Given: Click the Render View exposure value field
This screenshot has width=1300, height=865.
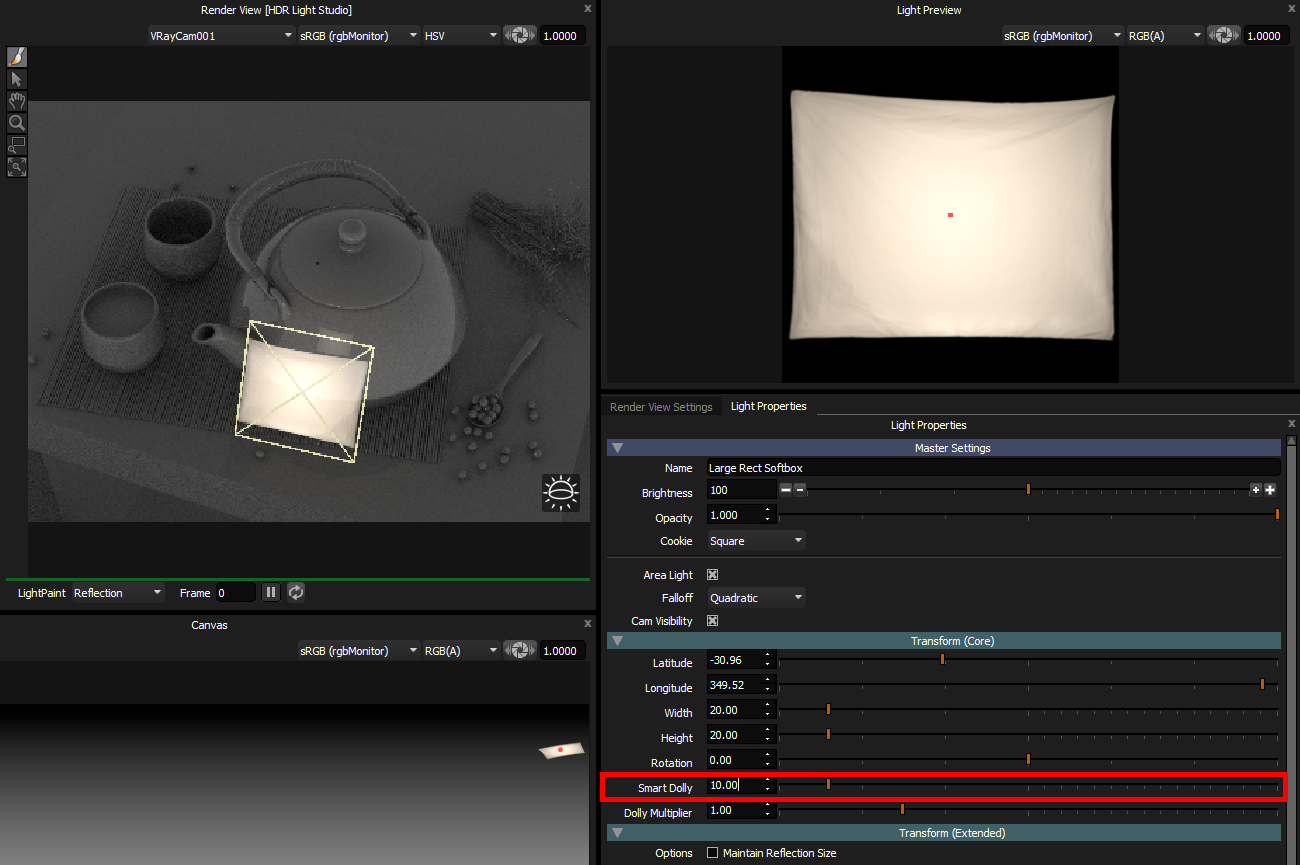Looking at the screenshot, I should [x=563, y=35].
